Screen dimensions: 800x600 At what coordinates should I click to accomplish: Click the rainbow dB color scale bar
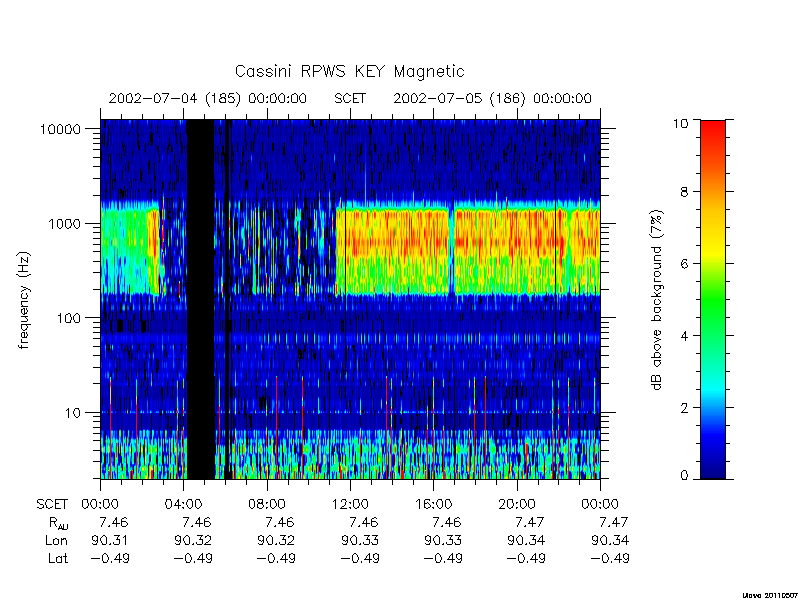(x=713, y=300)
